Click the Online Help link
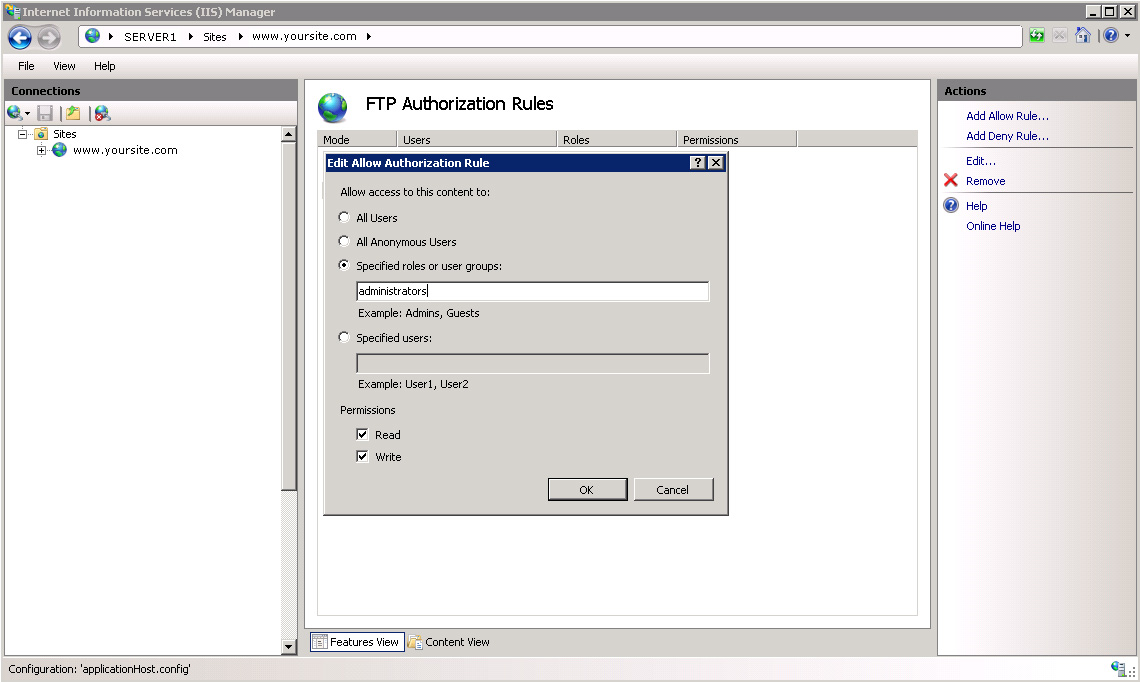The width and height of the screenshot is (1140, 682). [x=993, y=226]
